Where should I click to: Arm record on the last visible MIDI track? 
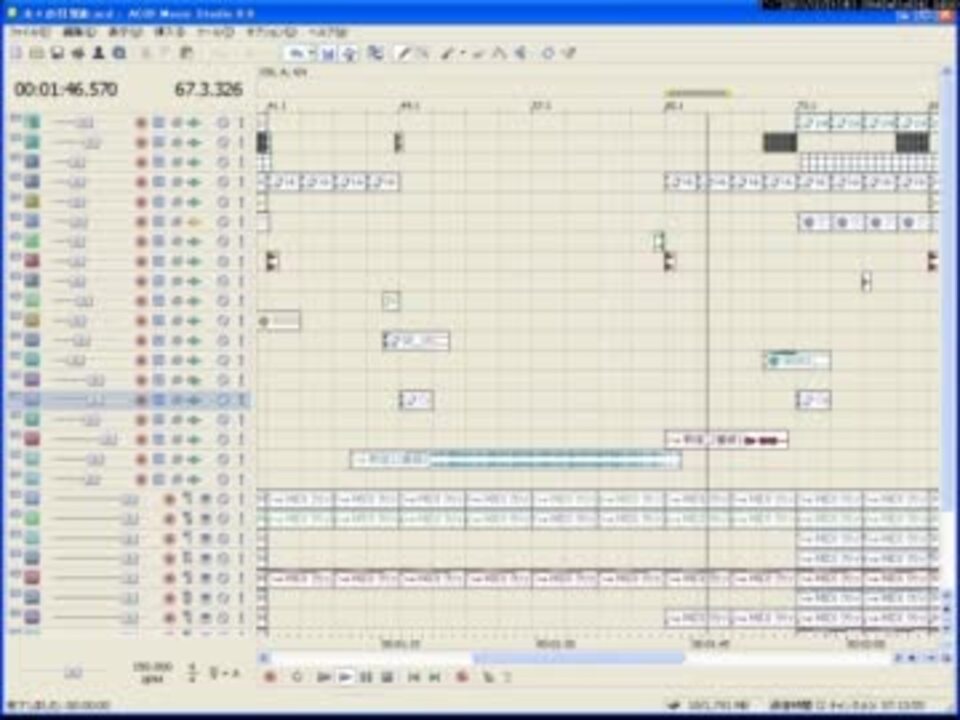170,617
